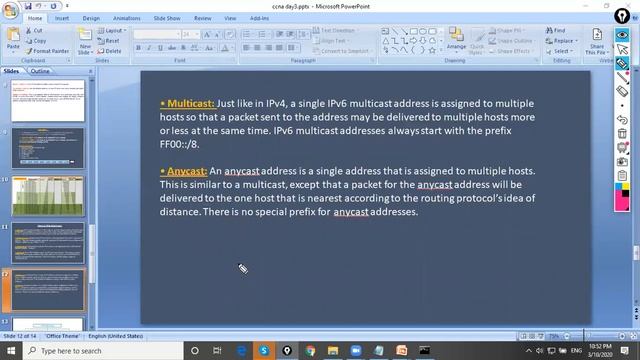Click the black pen-nib annotation logo
This screenshot has width=640, height=360.
[622, 16]
